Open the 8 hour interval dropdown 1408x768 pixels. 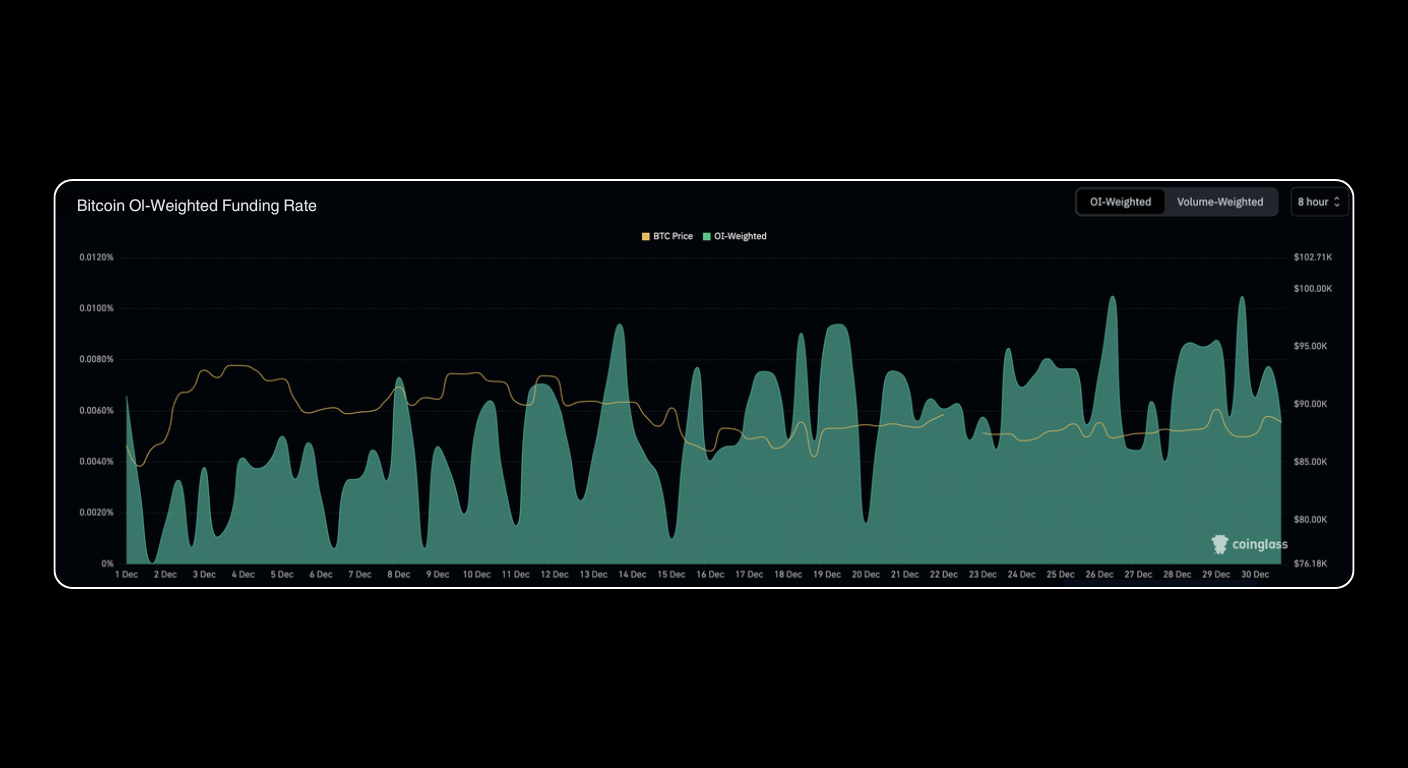pos(1318,201)
